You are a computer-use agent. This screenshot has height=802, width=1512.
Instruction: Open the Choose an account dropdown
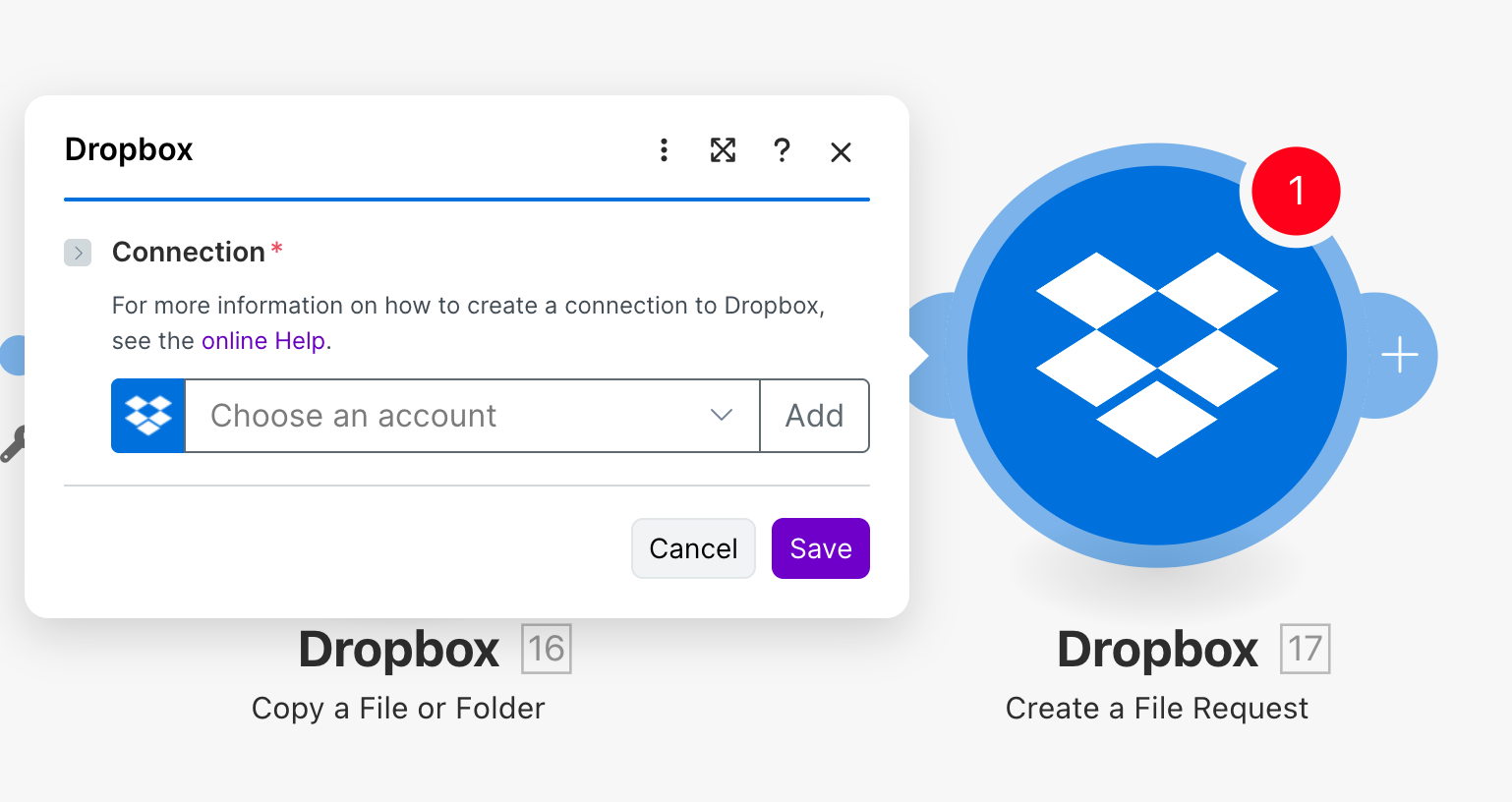click(x=472, y=416)
